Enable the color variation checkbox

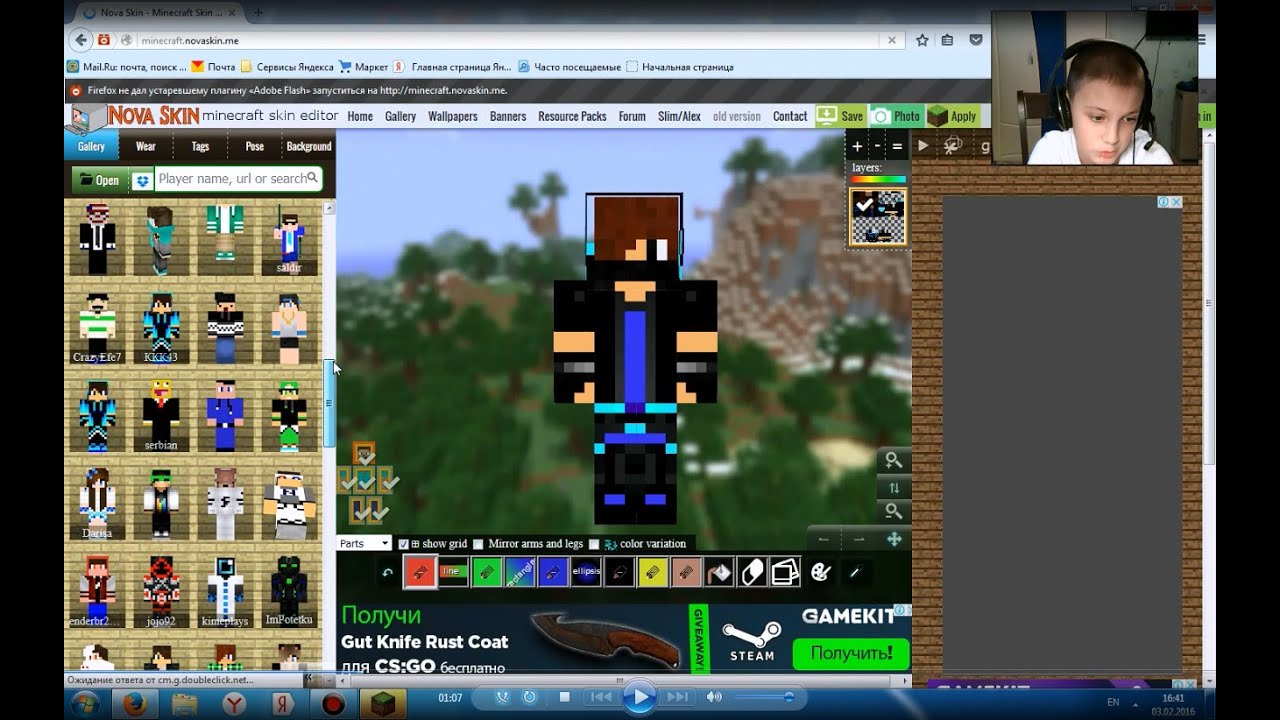pyautogui.click(x=594, y=544)
